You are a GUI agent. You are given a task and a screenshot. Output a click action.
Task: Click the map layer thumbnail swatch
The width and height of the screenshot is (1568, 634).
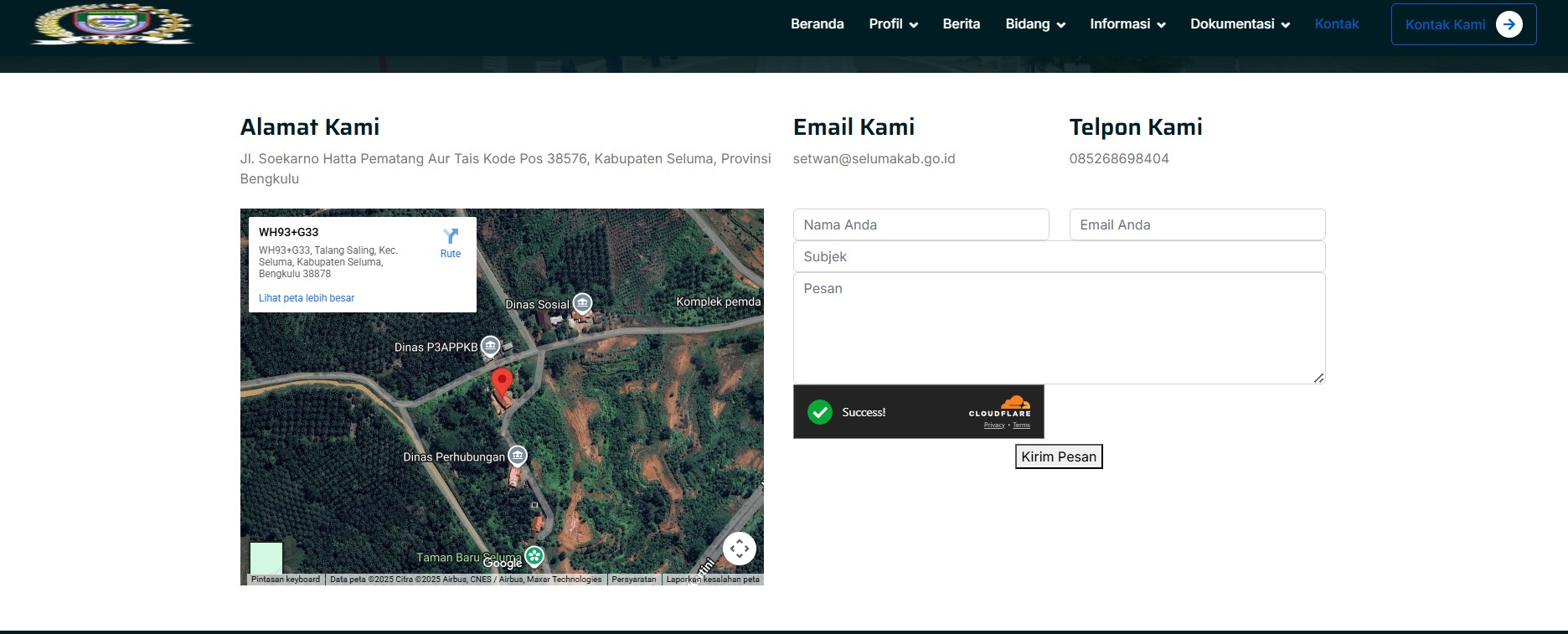(x=266, y=558)
